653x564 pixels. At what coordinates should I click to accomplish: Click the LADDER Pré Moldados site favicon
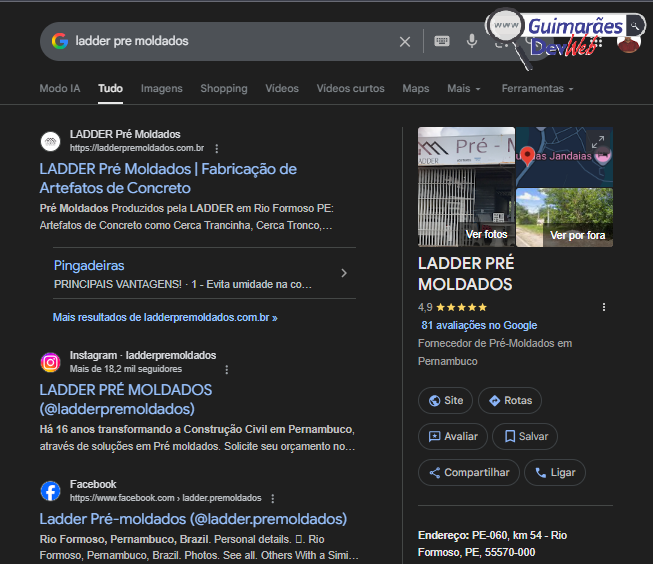50,141
